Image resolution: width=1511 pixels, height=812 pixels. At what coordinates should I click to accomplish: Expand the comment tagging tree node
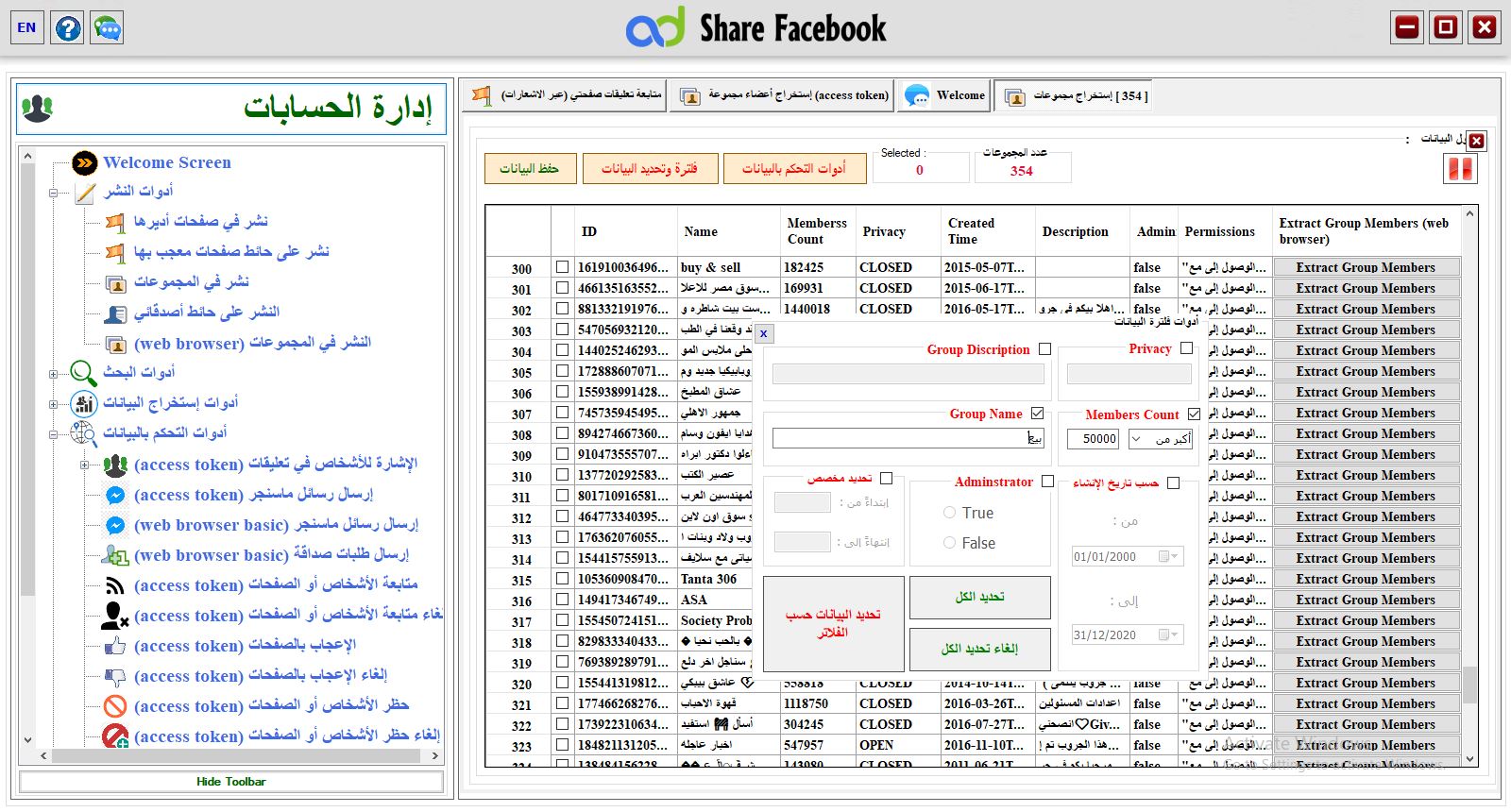[84, 465]
